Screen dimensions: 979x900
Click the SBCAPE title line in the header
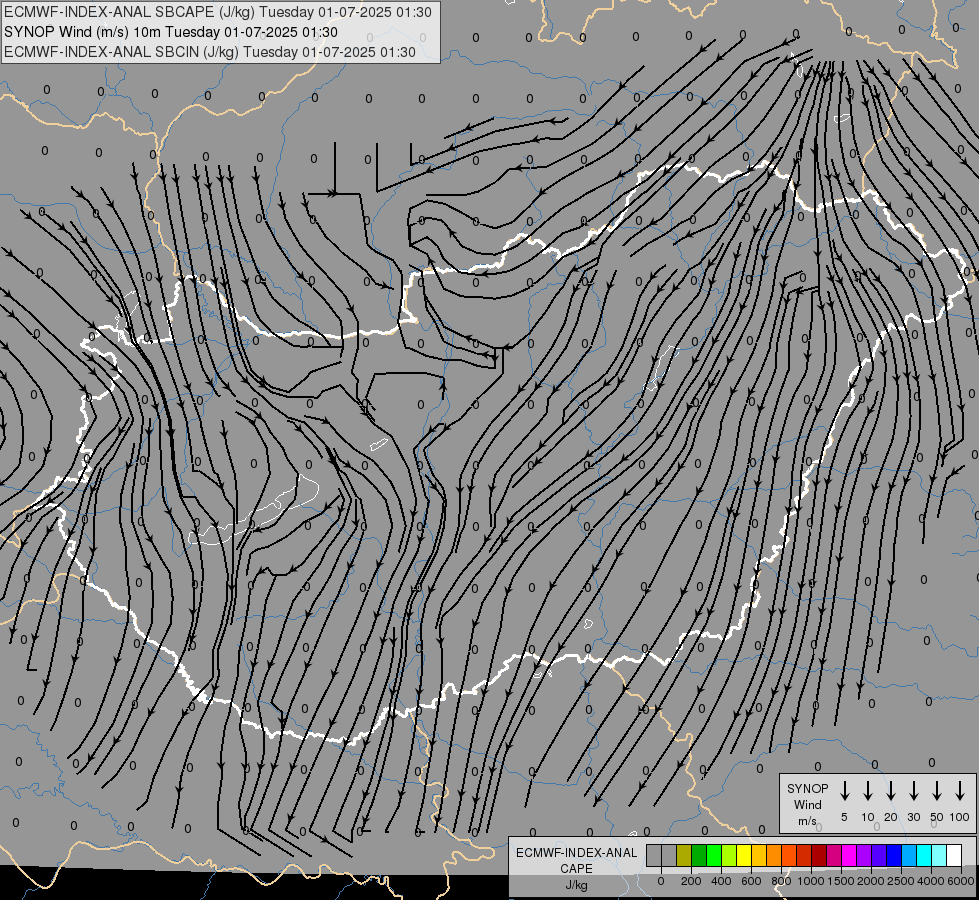click(217, 12)
